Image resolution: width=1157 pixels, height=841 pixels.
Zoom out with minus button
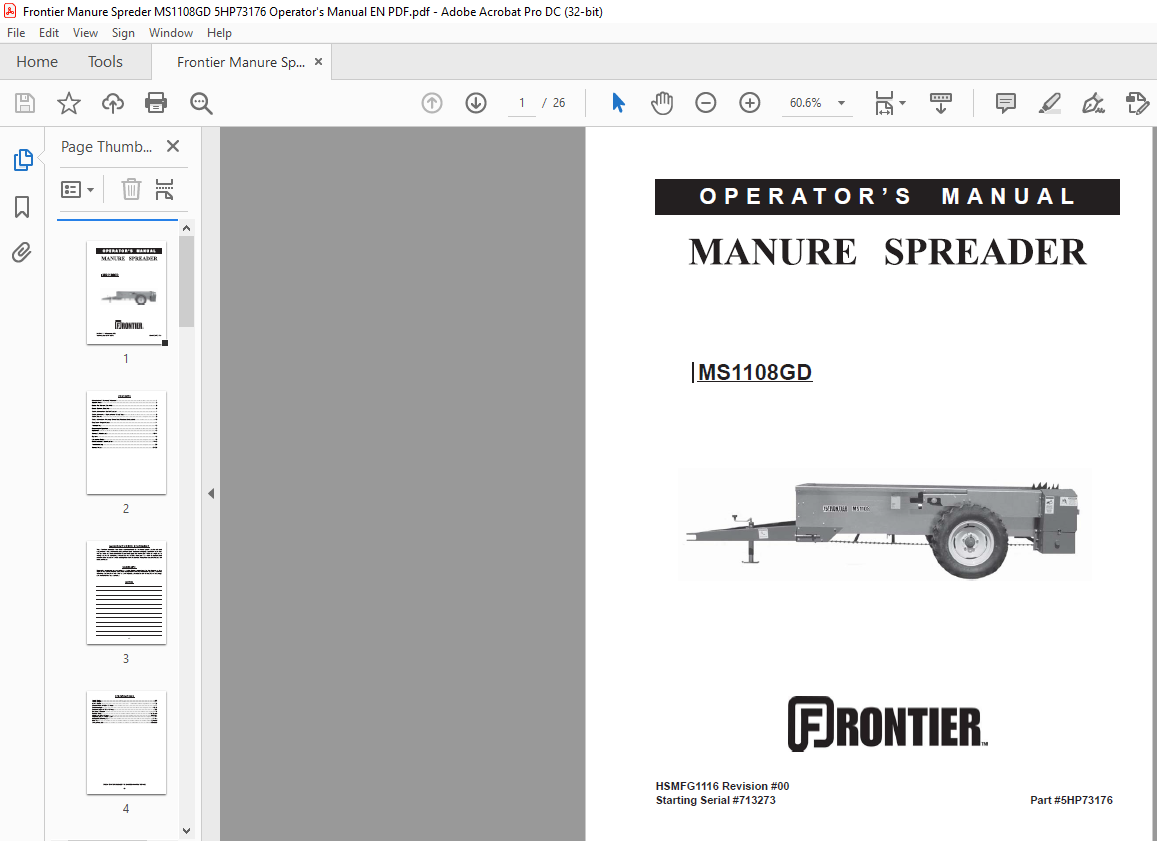(705, 103)
